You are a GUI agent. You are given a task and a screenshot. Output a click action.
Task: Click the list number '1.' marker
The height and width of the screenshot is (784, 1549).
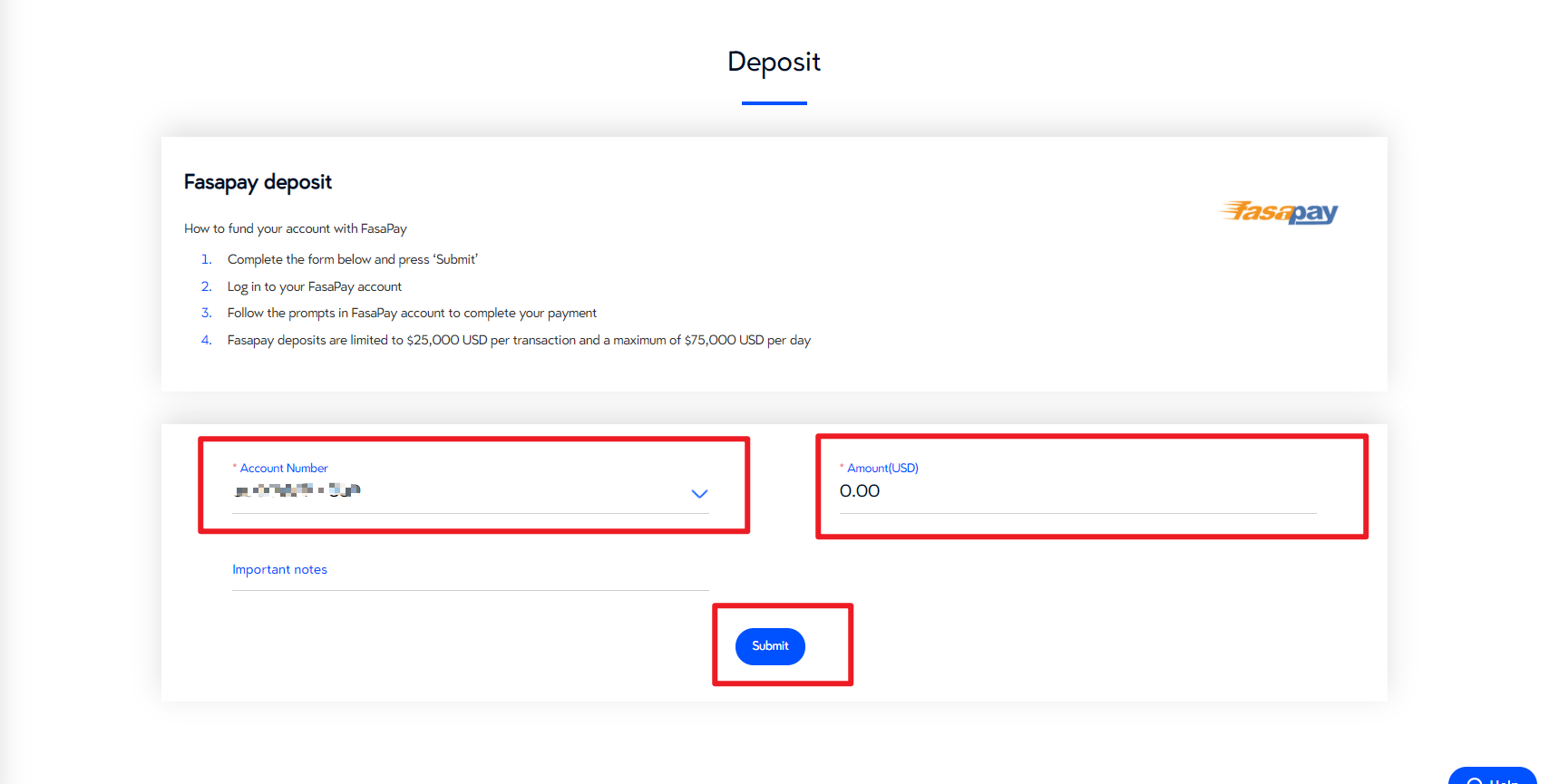click(x=207, y=260)
